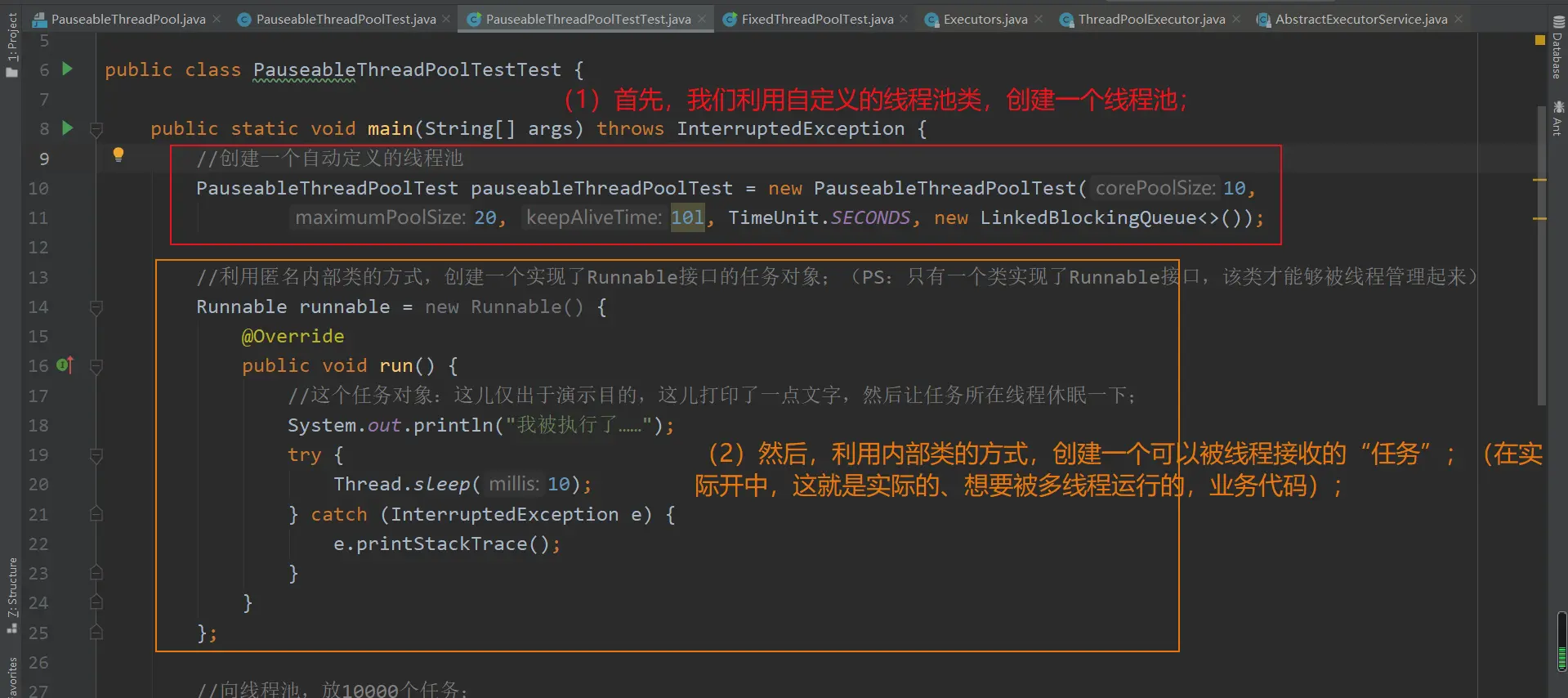
Task: Close the ThreadPoolExecutor.java tab
Action: pos(1236,19)
